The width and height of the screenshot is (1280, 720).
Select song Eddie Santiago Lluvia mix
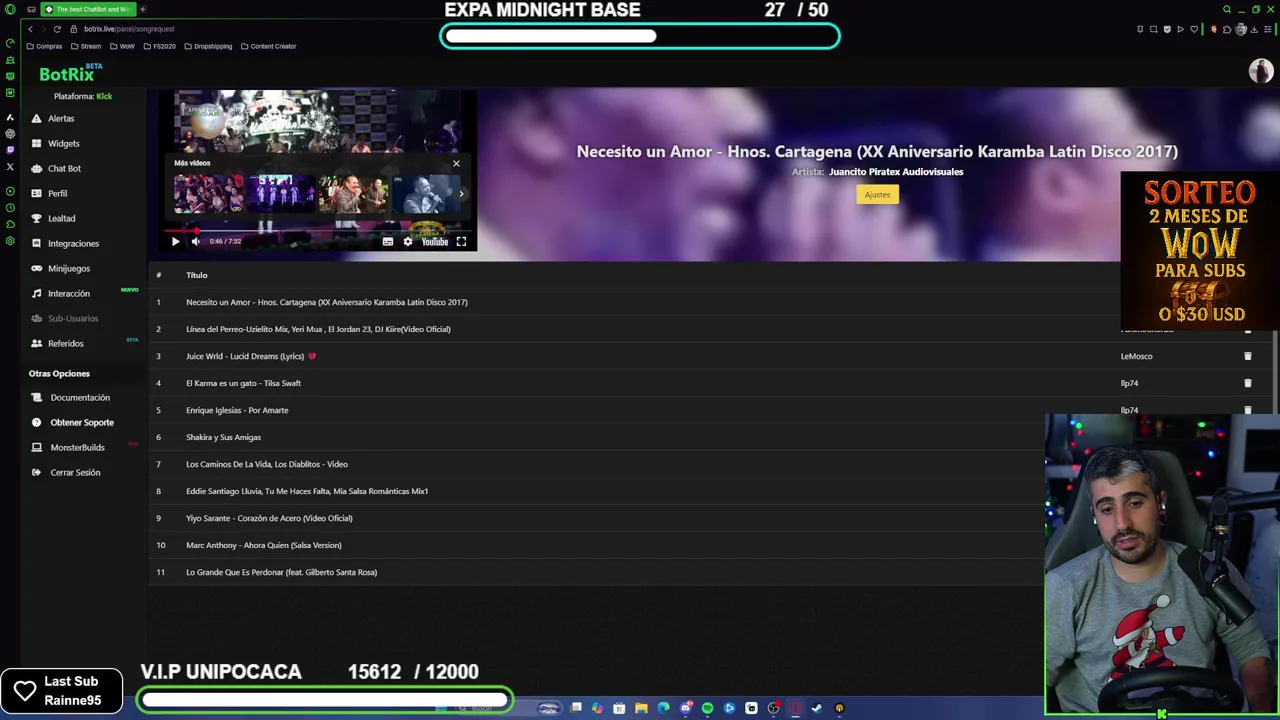click(x=307, y=491)
